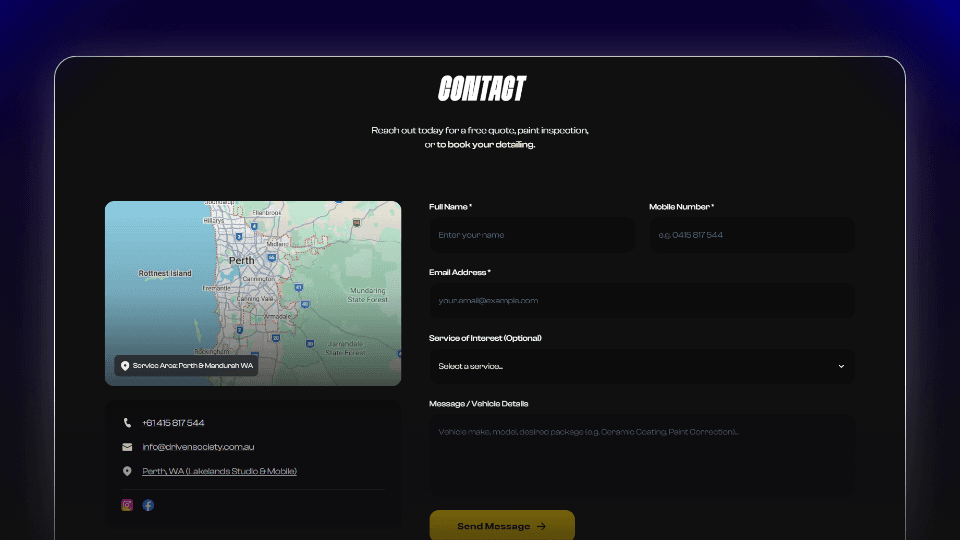Screen dimensions: 960x540
Task: Click the CONTACT heading
Action: click(482, 89)
